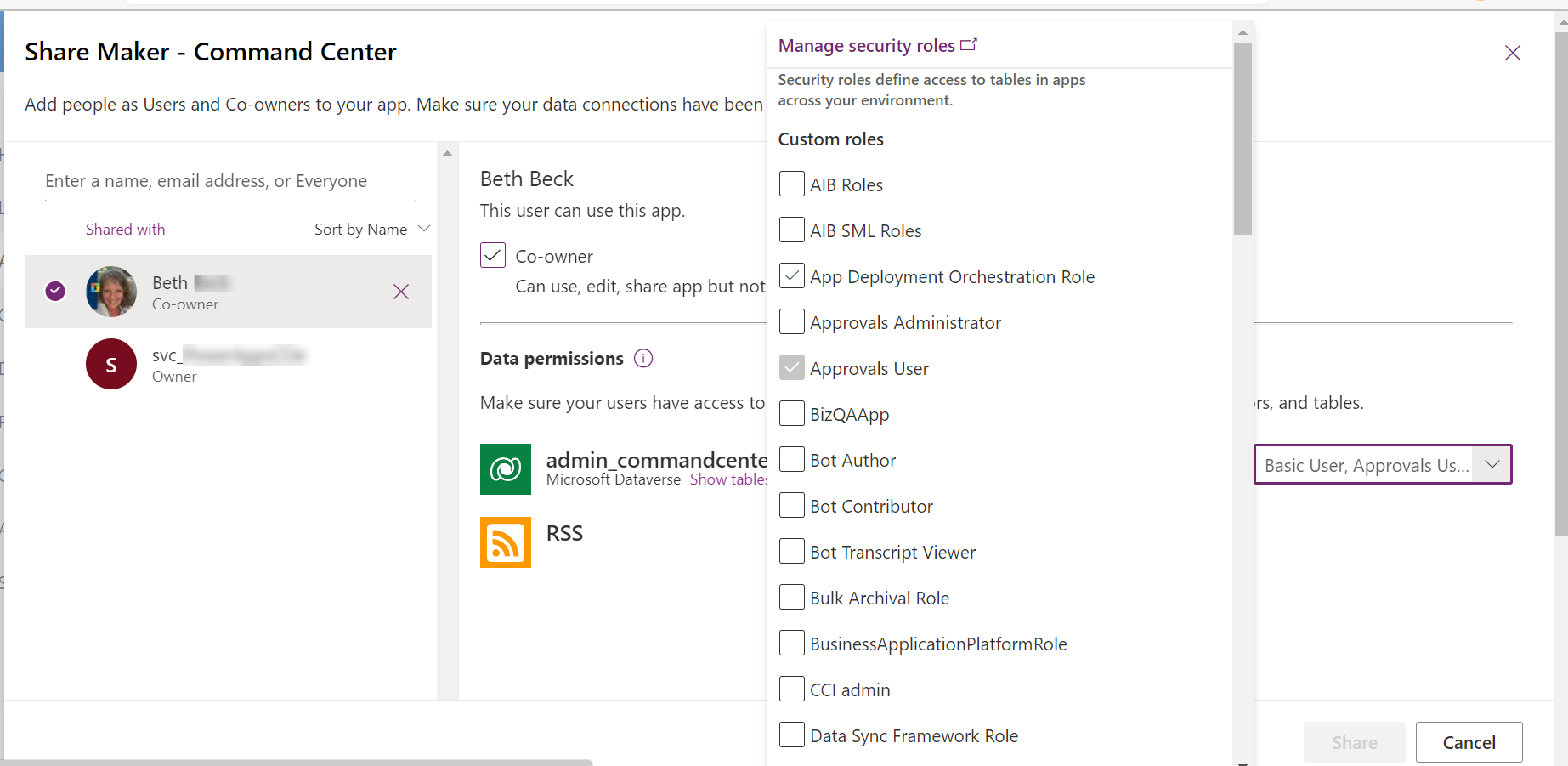Uncheck the Co-owner checkbox for Beth
Viewport: 1568px width, 766px height.
point(492,255)
